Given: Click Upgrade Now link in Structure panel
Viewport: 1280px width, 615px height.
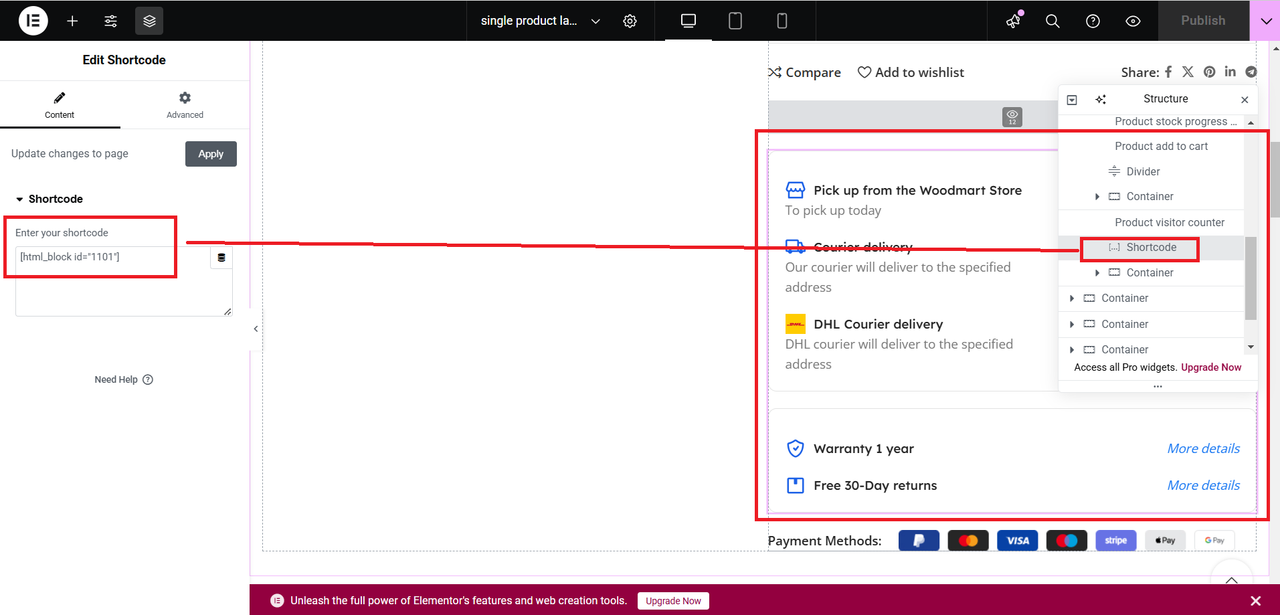Looking at the screenshot, I should 1211,367.
